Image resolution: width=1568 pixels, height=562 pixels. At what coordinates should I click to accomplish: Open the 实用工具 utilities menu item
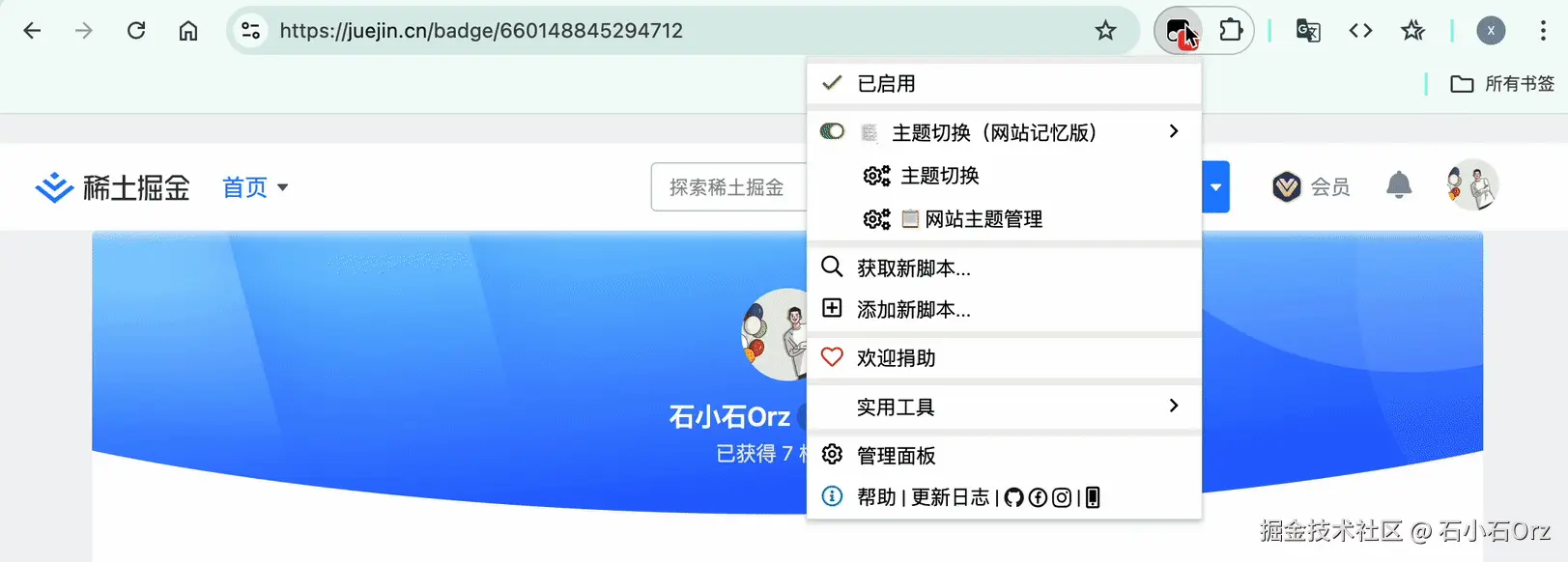point(1004,407)
